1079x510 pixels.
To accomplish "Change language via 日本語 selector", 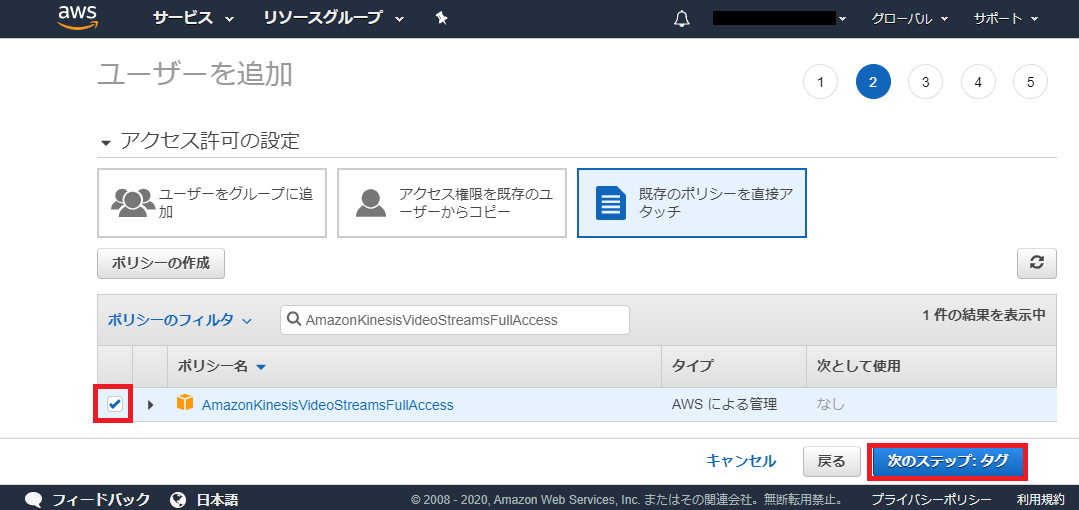I will (x=204, y=500).
